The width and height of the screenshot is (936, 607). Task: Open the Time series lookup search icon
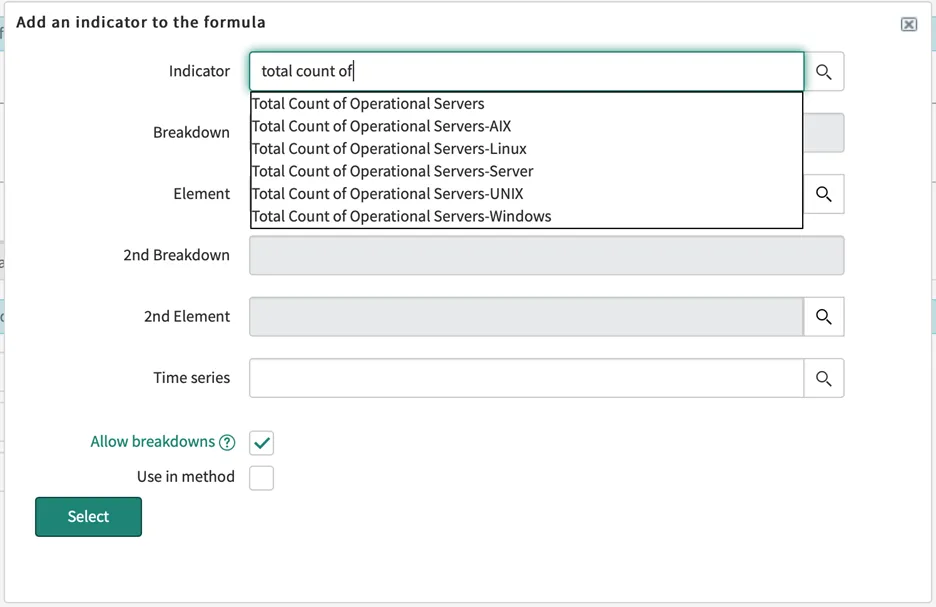tap(823, 378)
